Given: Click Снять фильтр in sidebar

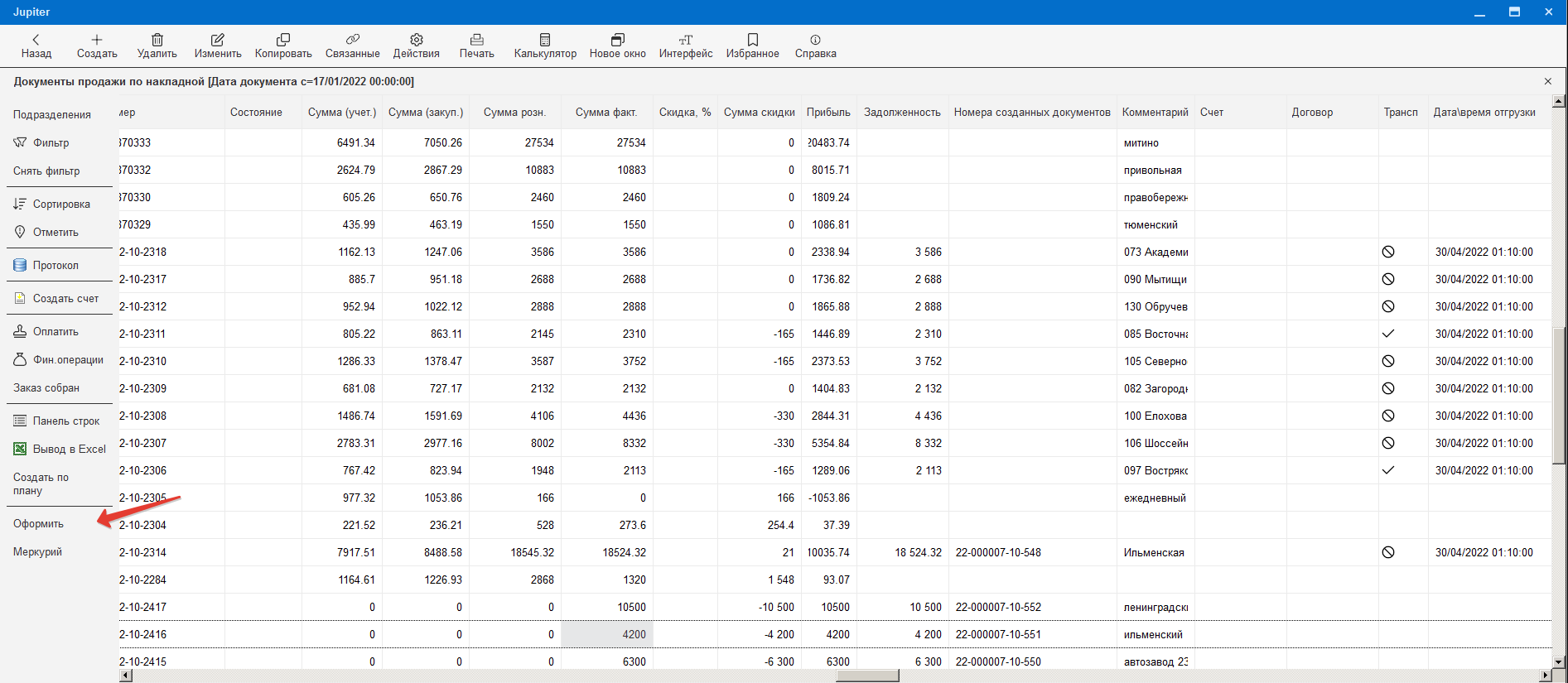Looking at the screenshot, I should 46,171.
